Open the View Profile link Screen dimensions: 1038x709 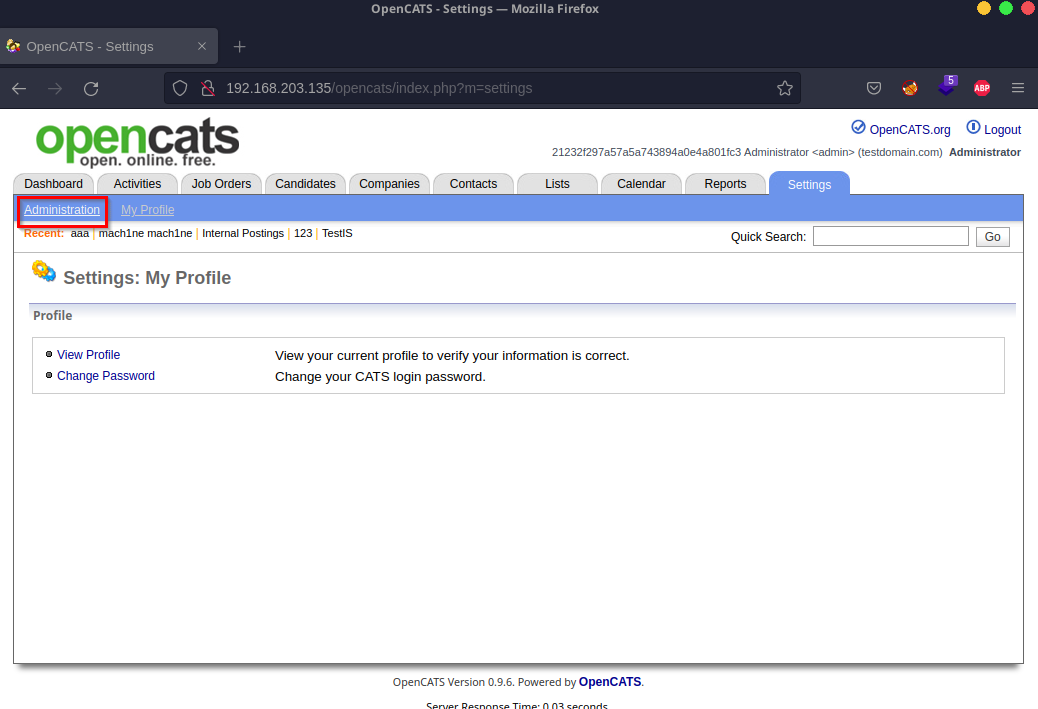click(88, 355)
